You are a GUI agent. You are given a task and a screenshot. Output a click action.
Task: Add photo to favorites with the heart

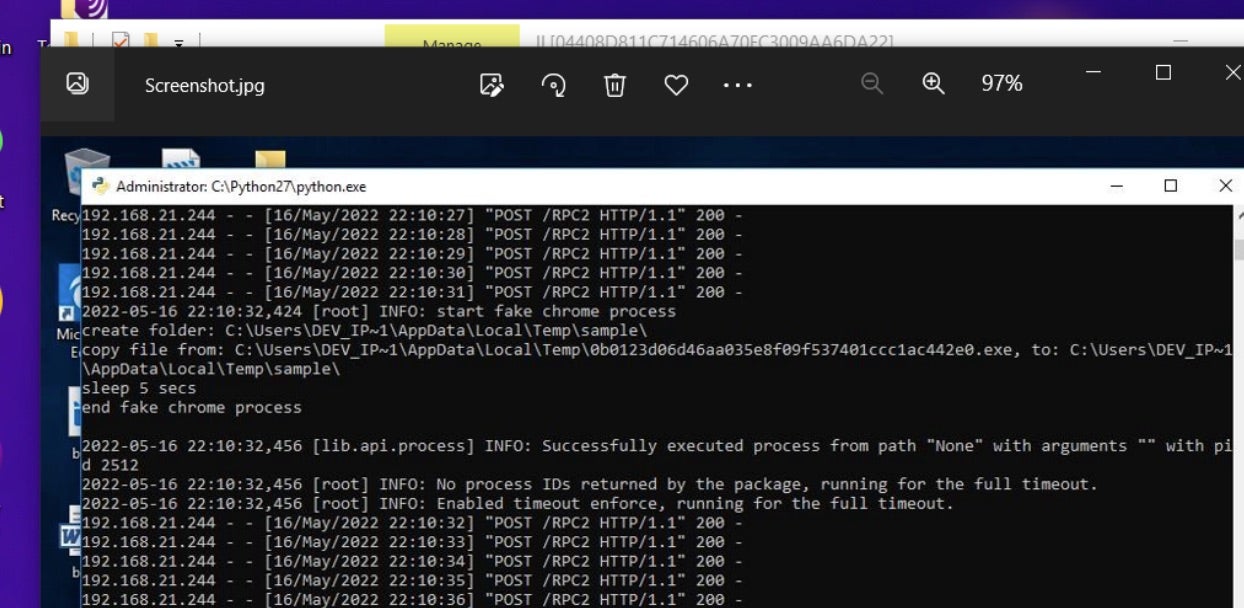pyautogui.click(x=676, y=85)
